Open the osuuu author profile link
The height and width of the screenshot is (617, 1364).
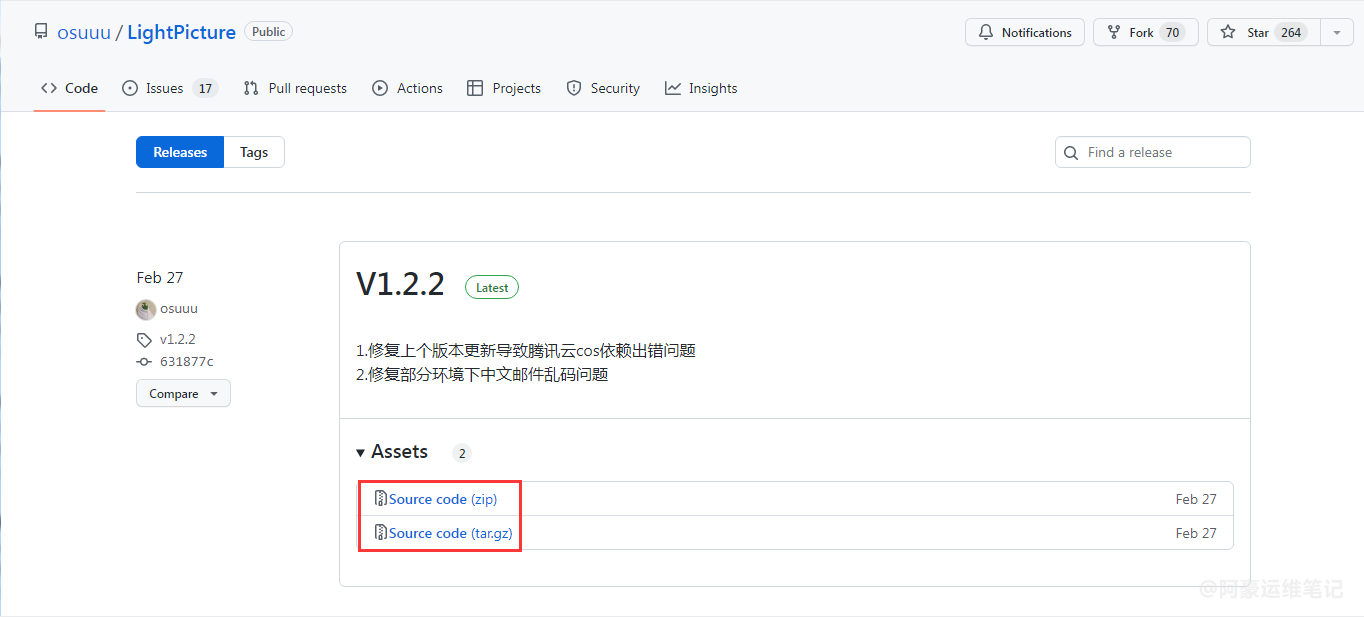click(179, 309)
